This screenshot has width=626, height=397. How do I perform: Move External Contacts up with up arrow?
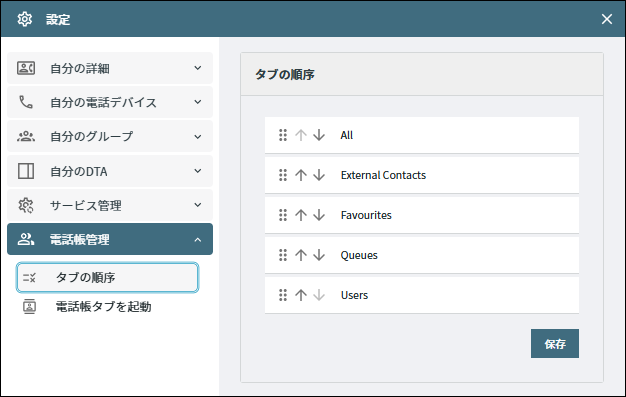[301, 175]
